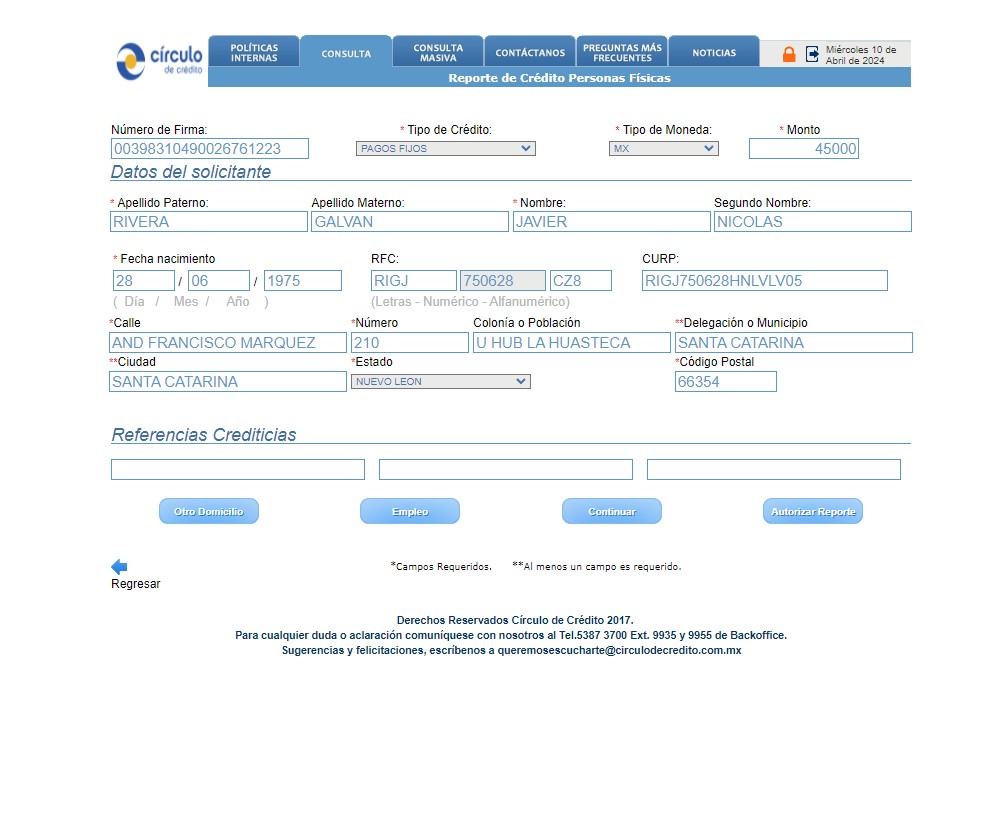Image resolution: width=983 pixels, height=820 pixels.
Task: Click the blue Regresar arrow icon
Action: 119,567
